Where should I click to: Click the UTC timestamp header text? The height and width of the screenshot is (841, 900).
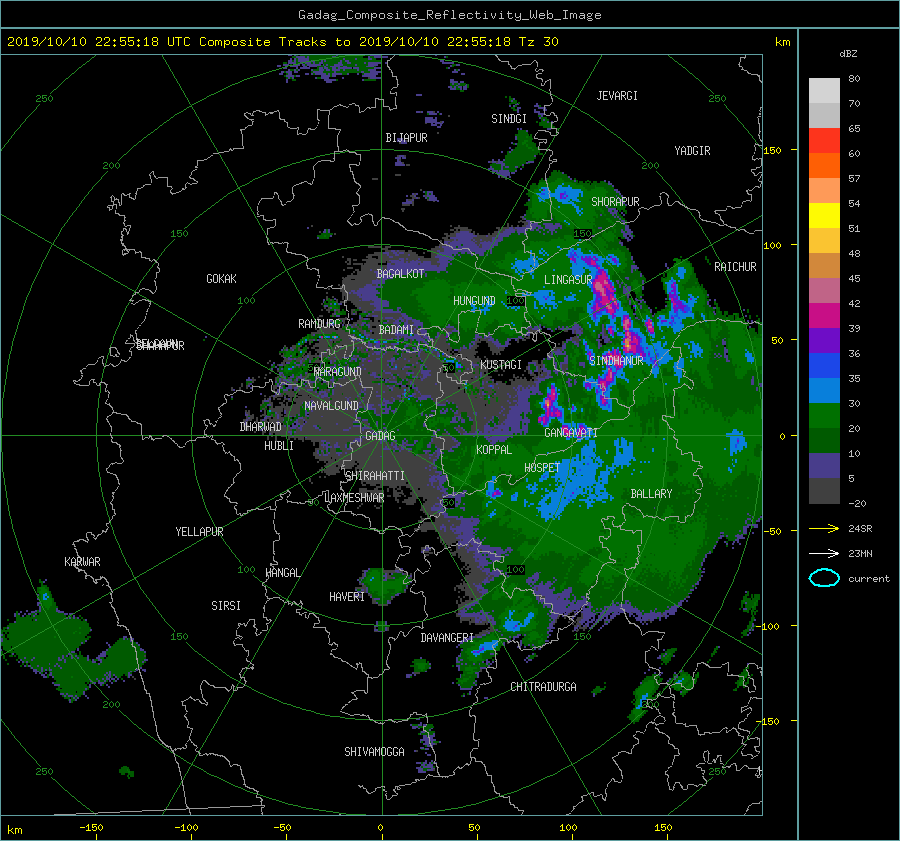coord(282,42)
